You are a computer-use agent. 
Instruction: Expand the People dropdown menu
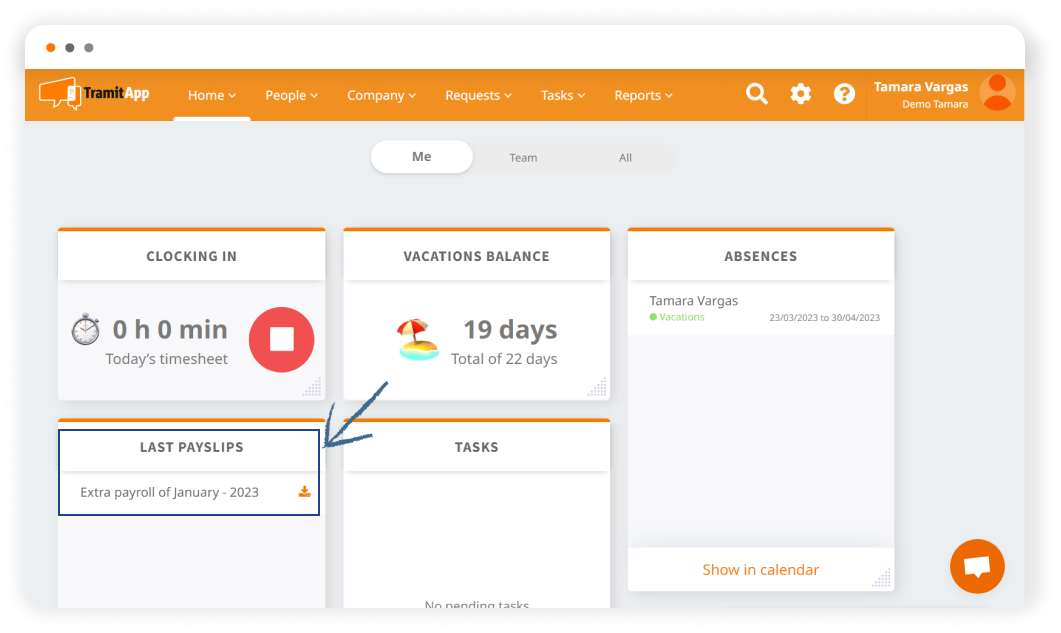pos(291,96)
